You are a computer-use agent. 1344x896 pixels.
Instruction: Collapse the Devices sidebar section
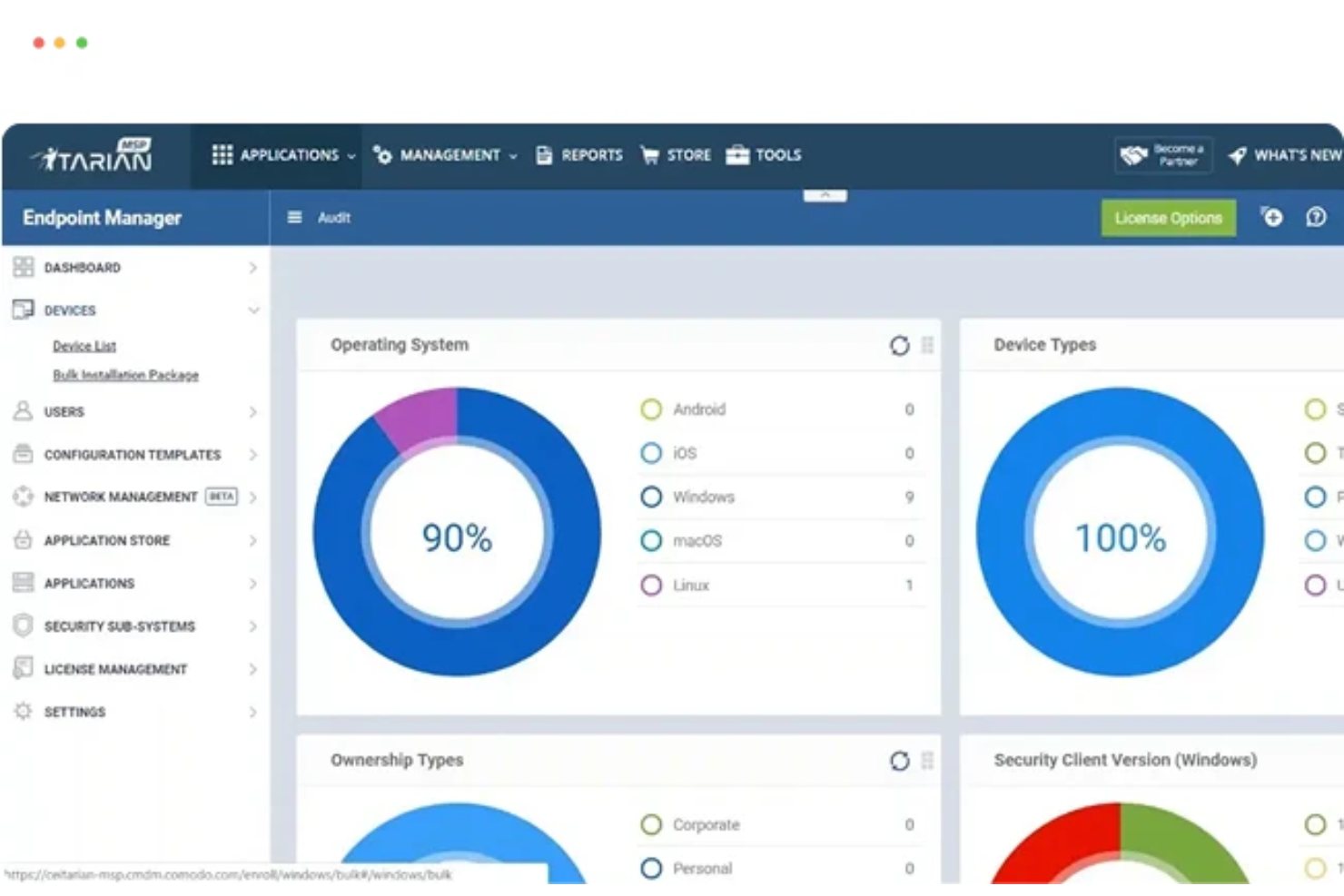(x=252, y=310)
